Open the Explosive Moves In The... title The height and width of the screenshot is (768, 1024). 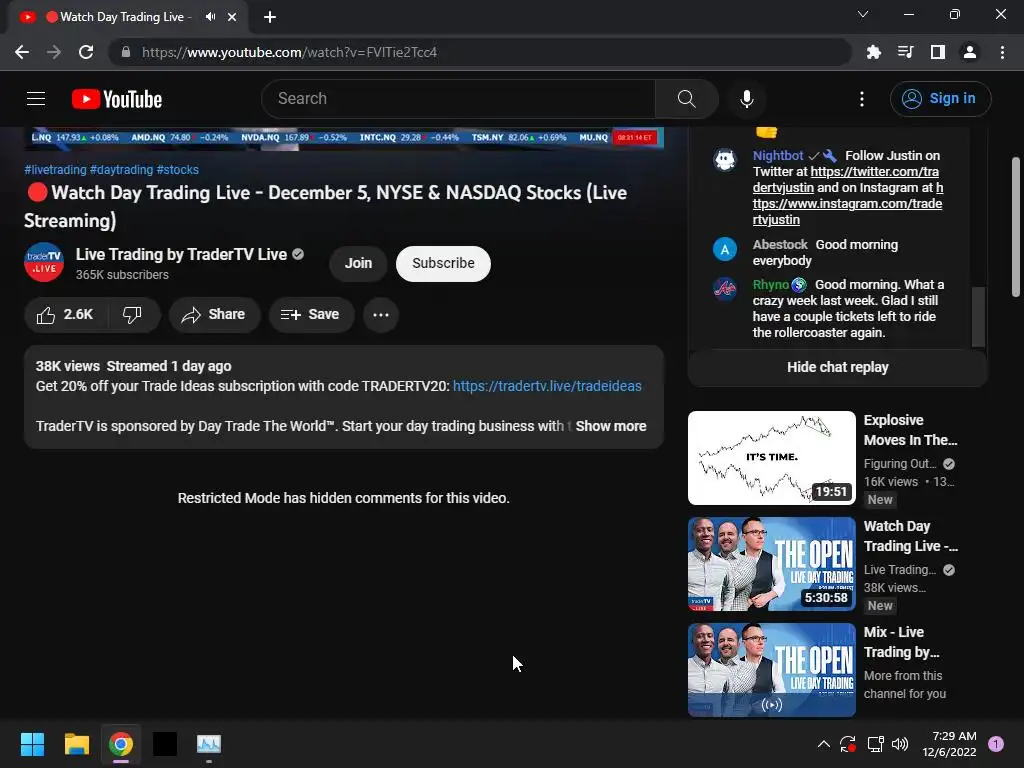pos(910,430)
